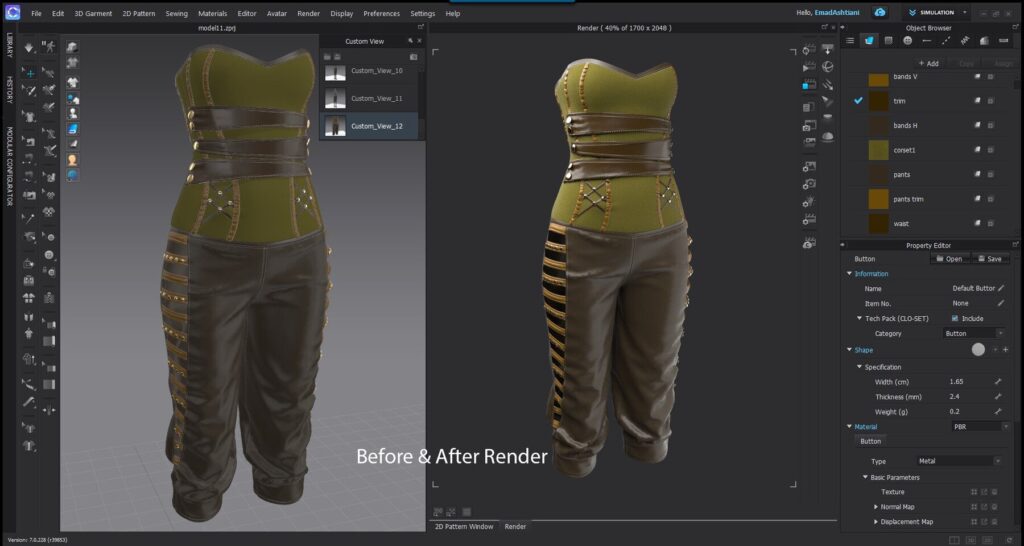Screen dimensions: 1024x546
Task: Click the add-view camera icon in the Custom View panel
Action: [x=413, y=57]
